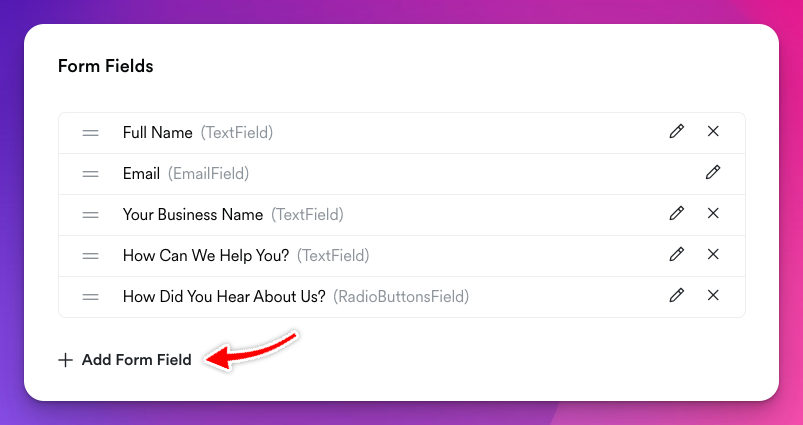Click the Your Business Name drag handle
The height and width of the screenshot is (425, 803).
[x=91, y=215]
